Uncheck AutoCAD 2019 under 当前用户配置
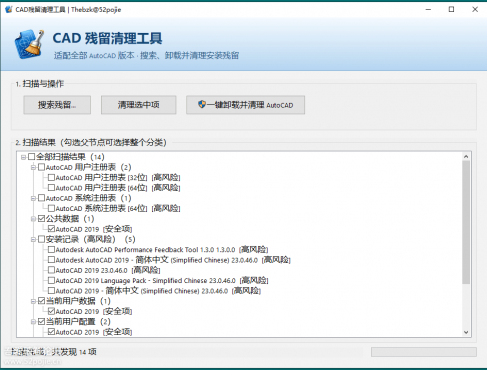This screenshot has width=487, height=370. [51, 332]
